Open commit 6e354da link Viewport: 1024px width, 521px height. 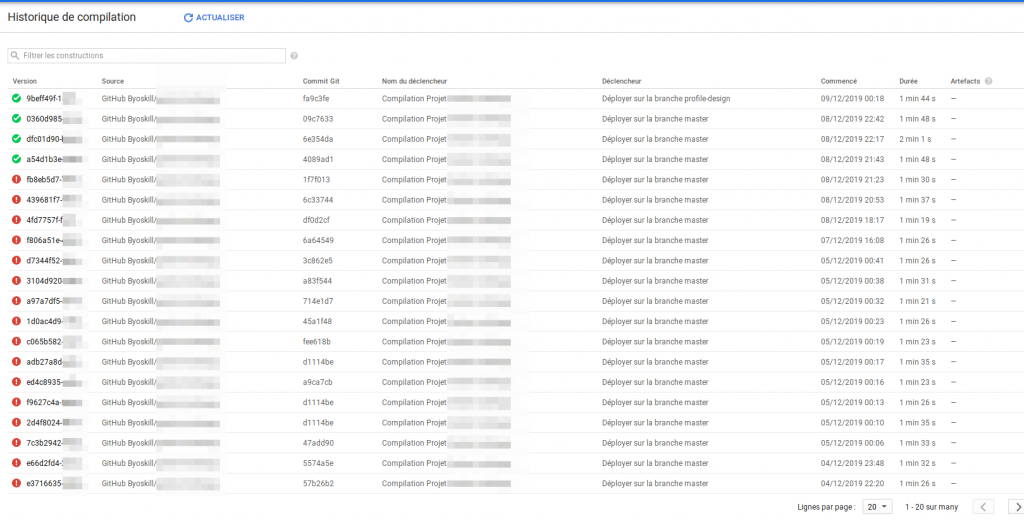tap(317, 139)
